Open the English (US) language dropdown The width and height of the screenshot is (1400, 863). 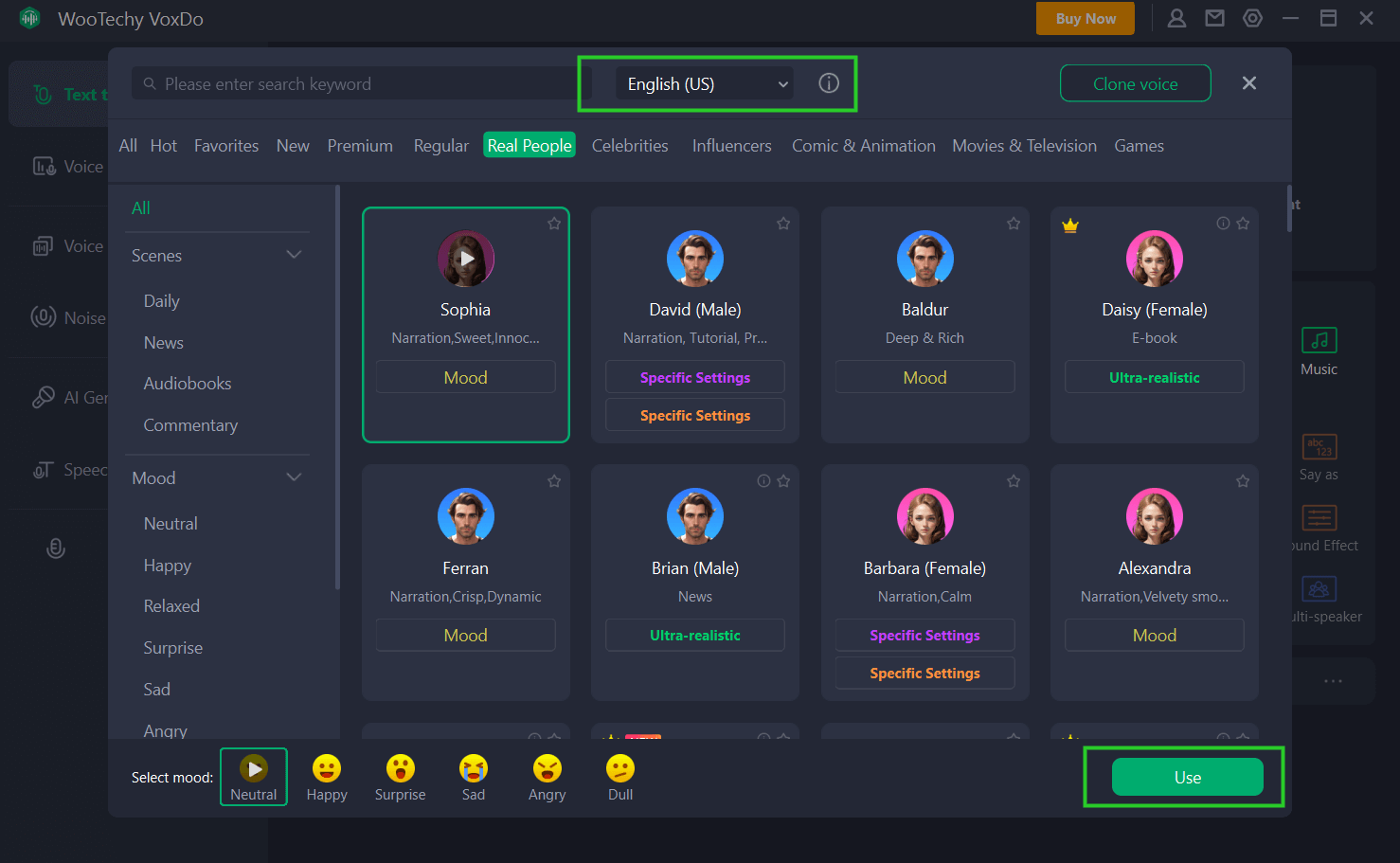[x=707, y=84]
